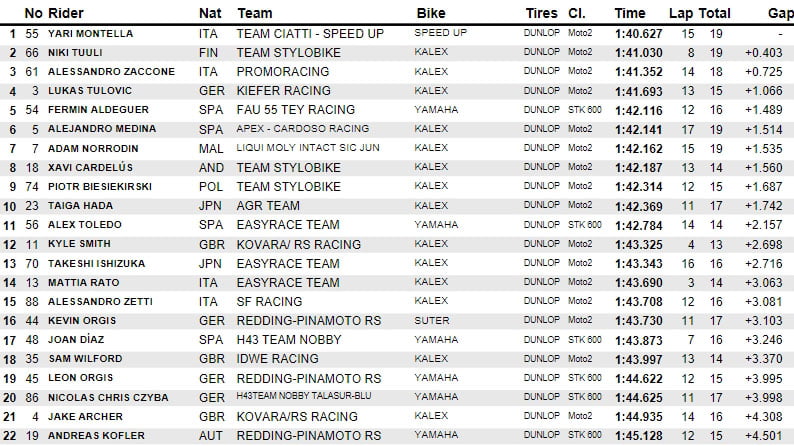Open Fermin Aldeguer's rider entry
Image resolution: width=794 pixels, height=446 pixels.
[92, 109]
